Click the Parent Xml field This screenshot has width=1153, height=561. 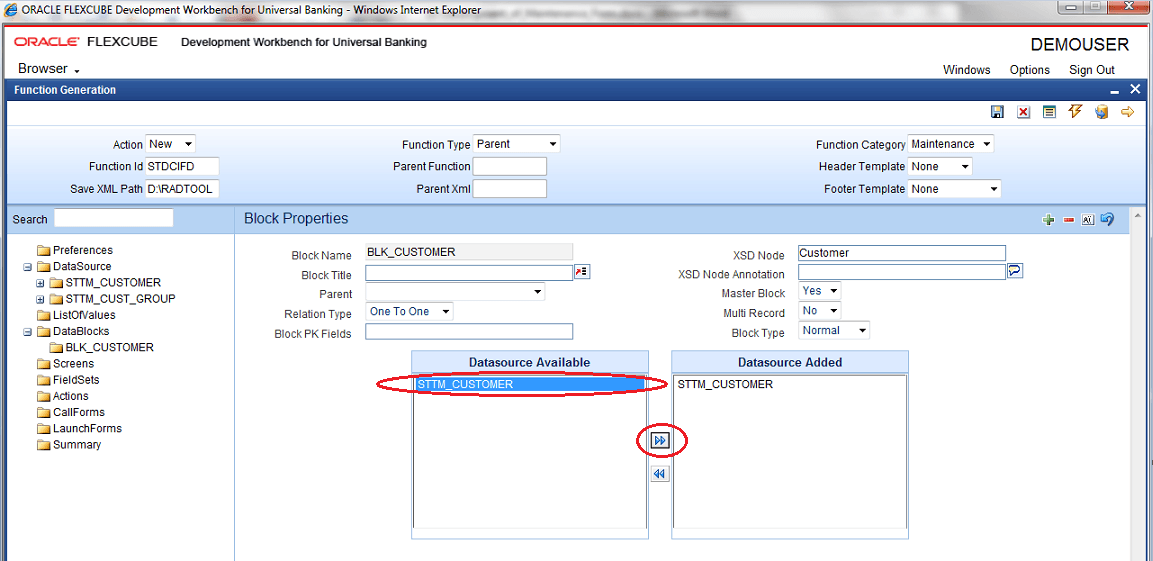pyautogui.click(x=510, y=189)
